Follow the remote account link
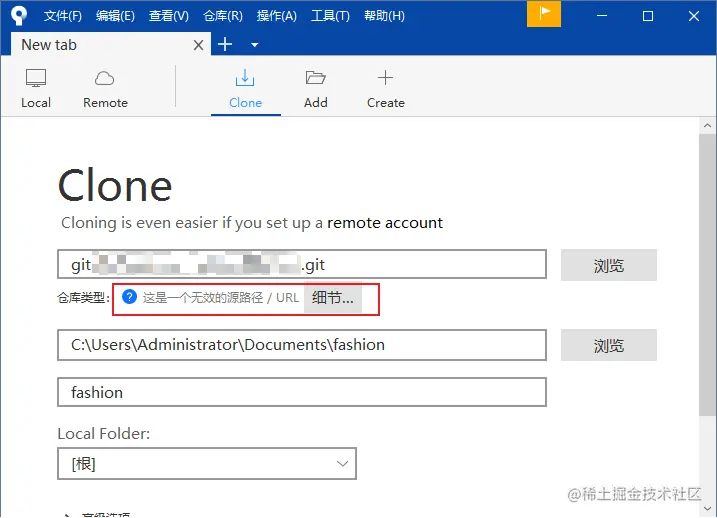Screen dimensions: 717x518 [x=385, y=223]
